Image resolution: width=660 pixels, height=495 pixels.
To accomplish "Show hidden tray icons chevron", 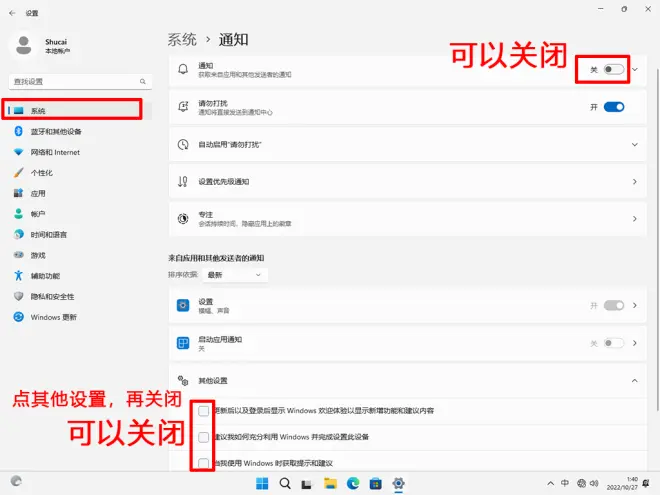I will coord(551,483).
